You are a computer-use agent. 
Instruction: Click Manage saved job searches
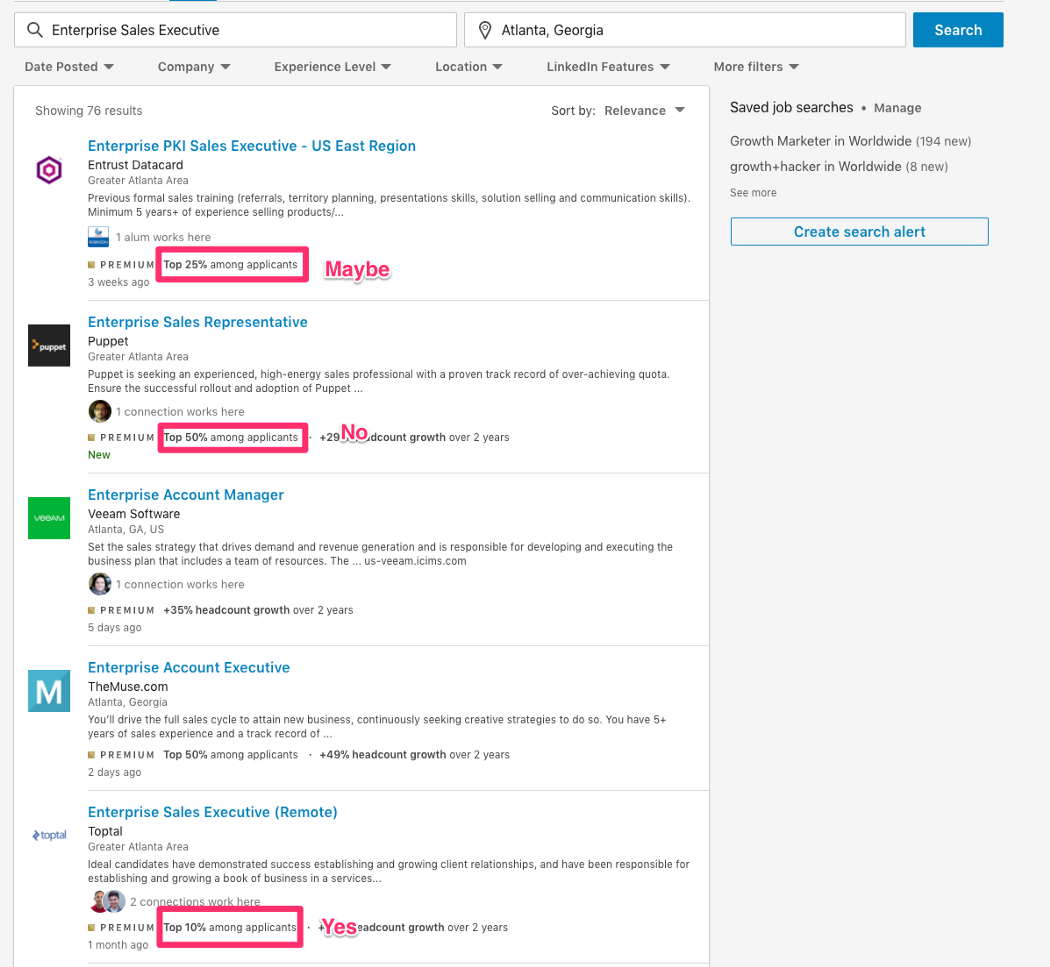tap(897, 108)
